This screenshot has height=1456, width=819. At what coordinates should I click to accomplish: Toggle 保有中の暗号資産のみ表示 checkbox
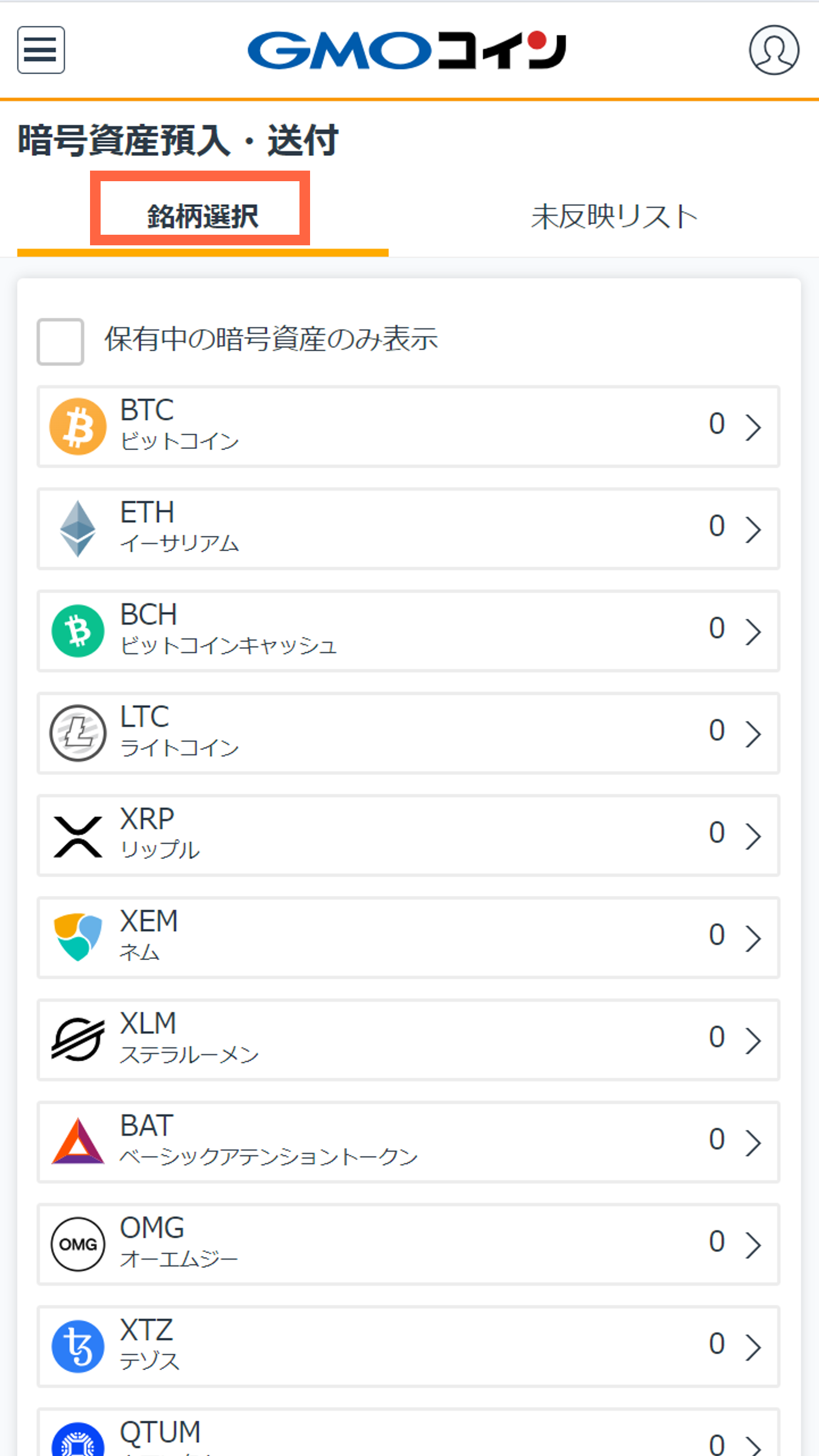pos(60,341)
